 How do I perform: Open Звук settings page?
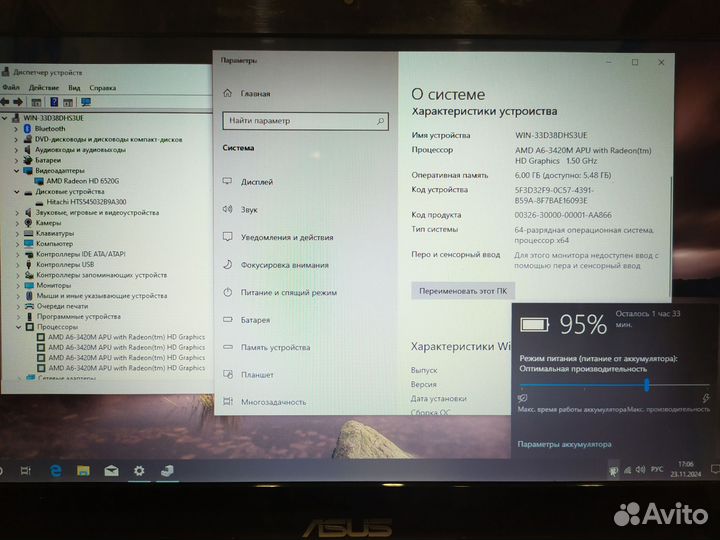(249, 209)
